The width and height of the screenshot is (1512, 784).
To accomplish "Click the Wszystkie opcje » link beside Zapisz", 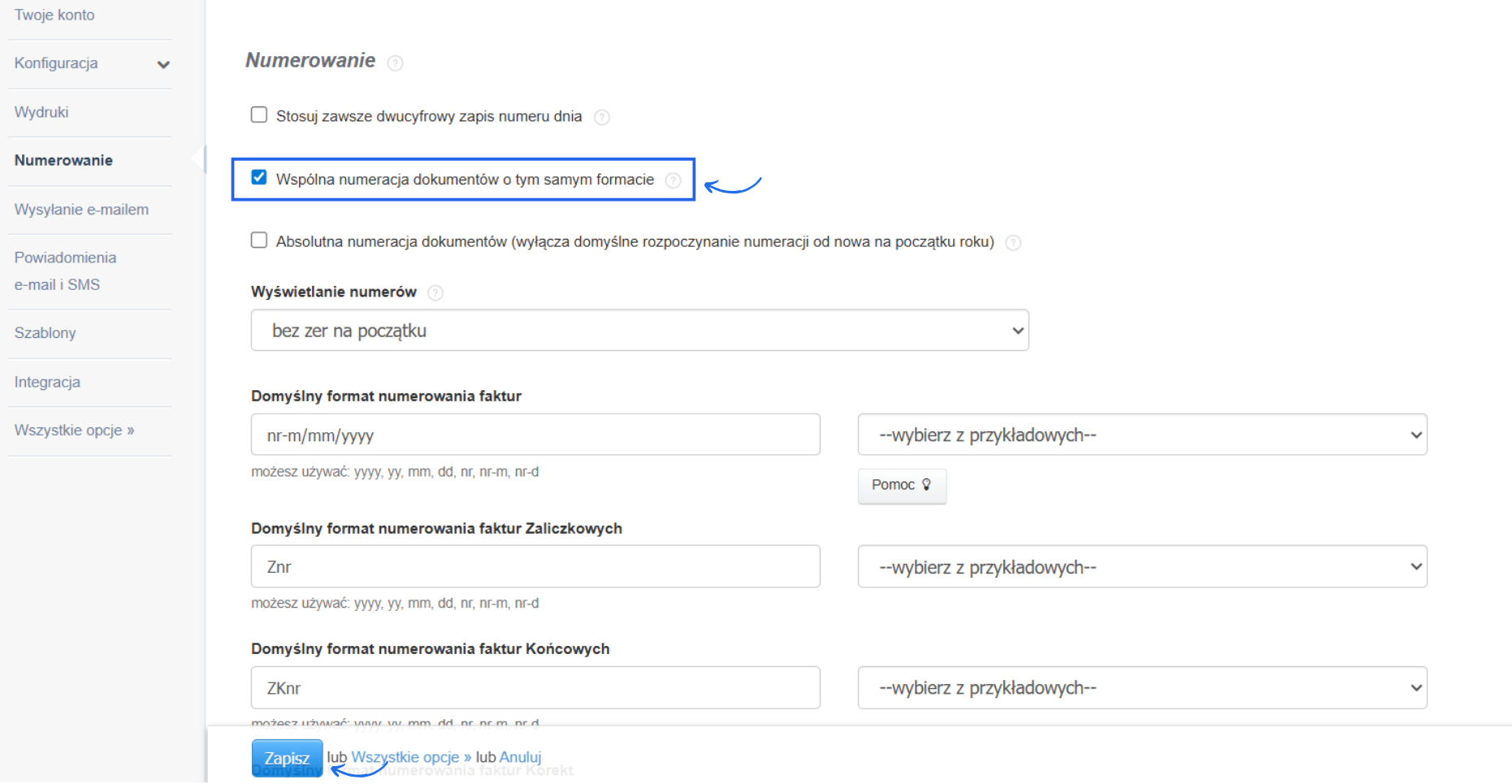I will point(411,757).
